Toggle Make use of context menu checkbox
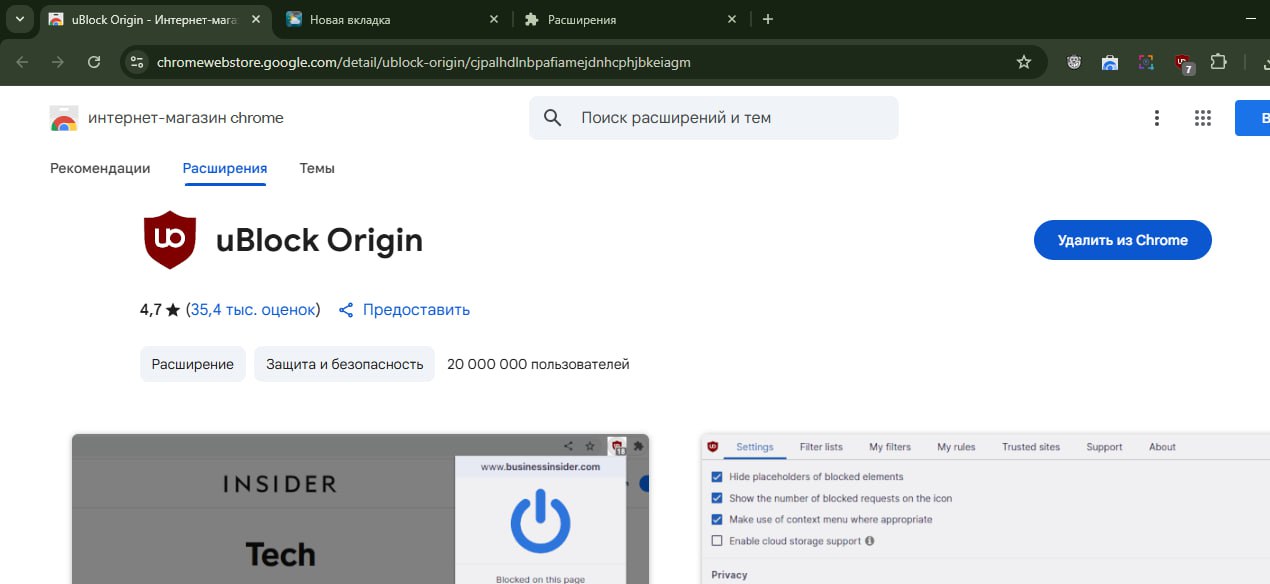The width and height of the screenshot is (1270, 584). pos(716,520)
